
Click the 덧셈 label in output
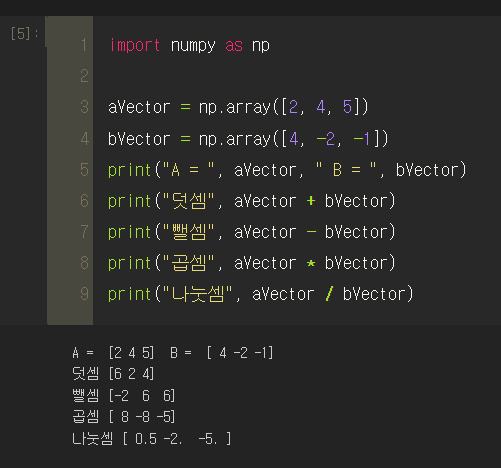(x=86, y=374)
